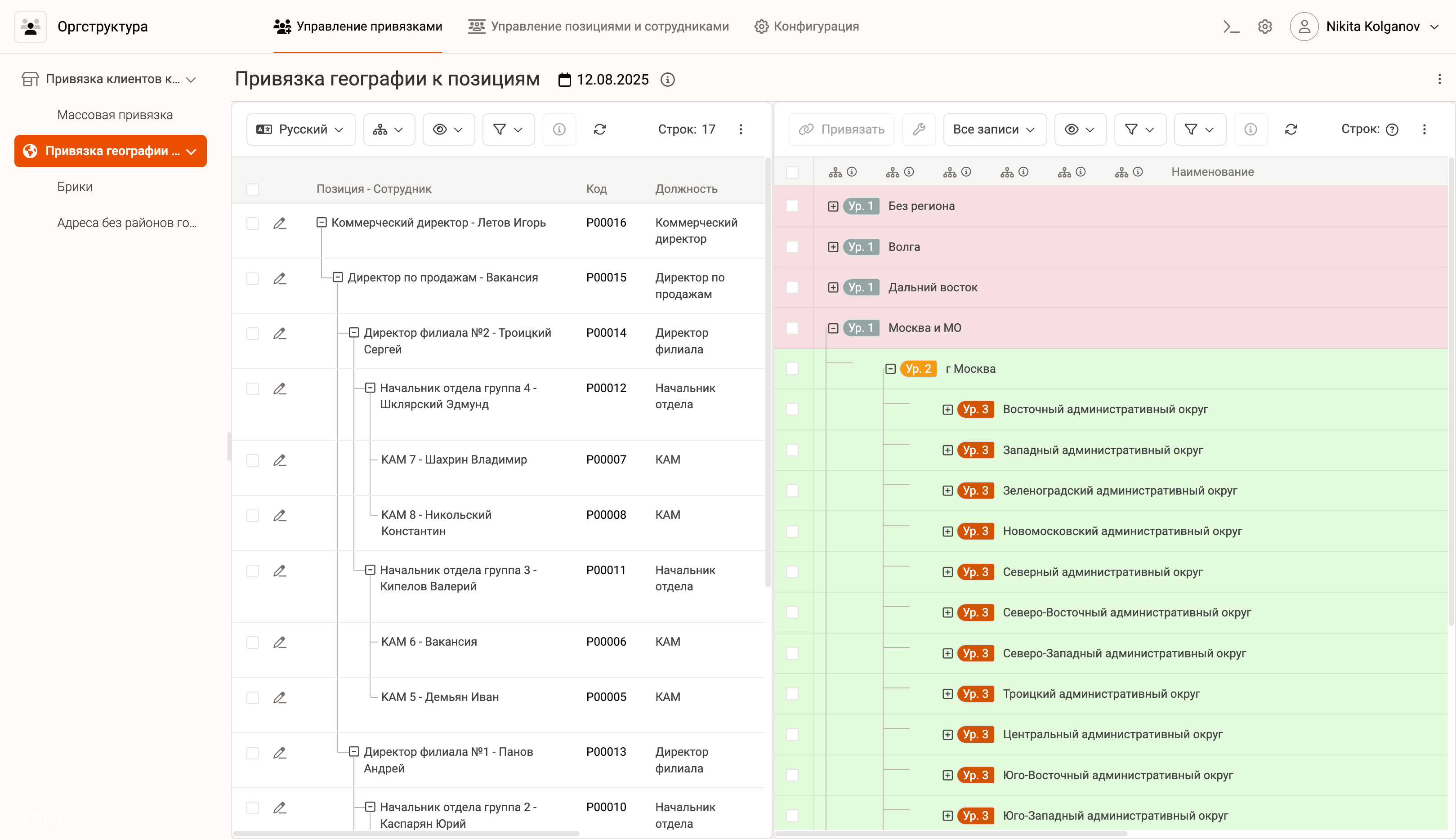Click the wrench icon next to Привязать
Screen dimensions: 1456x839
918,129
